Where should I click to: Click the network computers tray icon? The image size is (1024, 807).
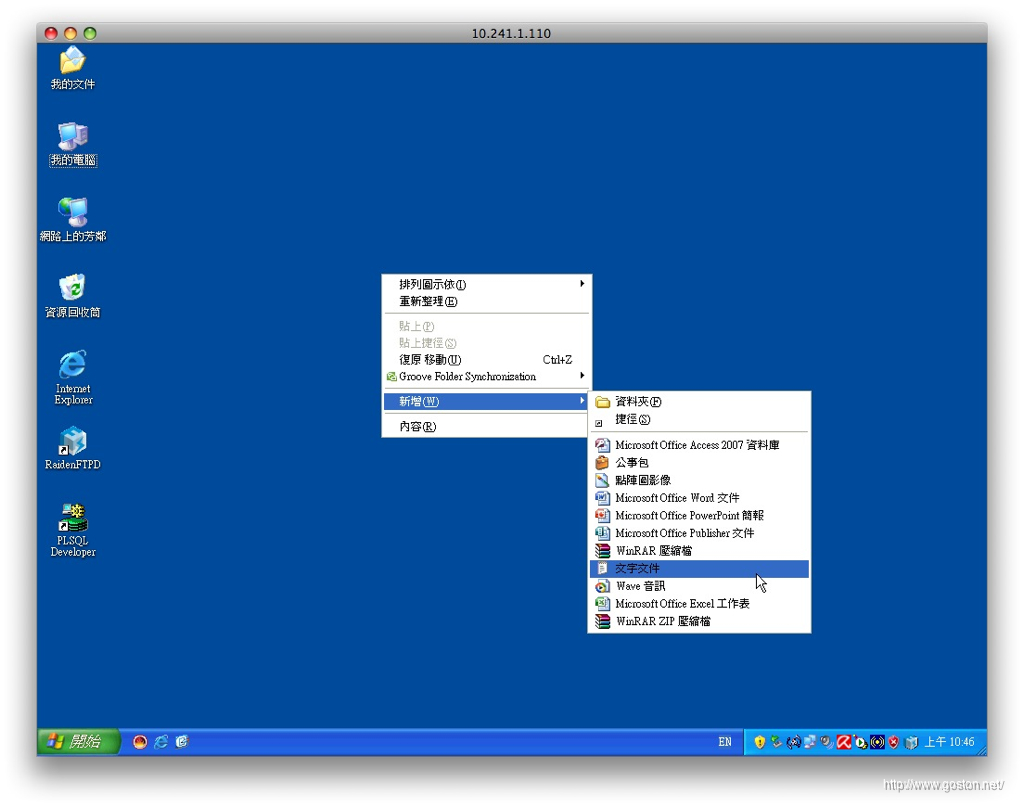810,742
